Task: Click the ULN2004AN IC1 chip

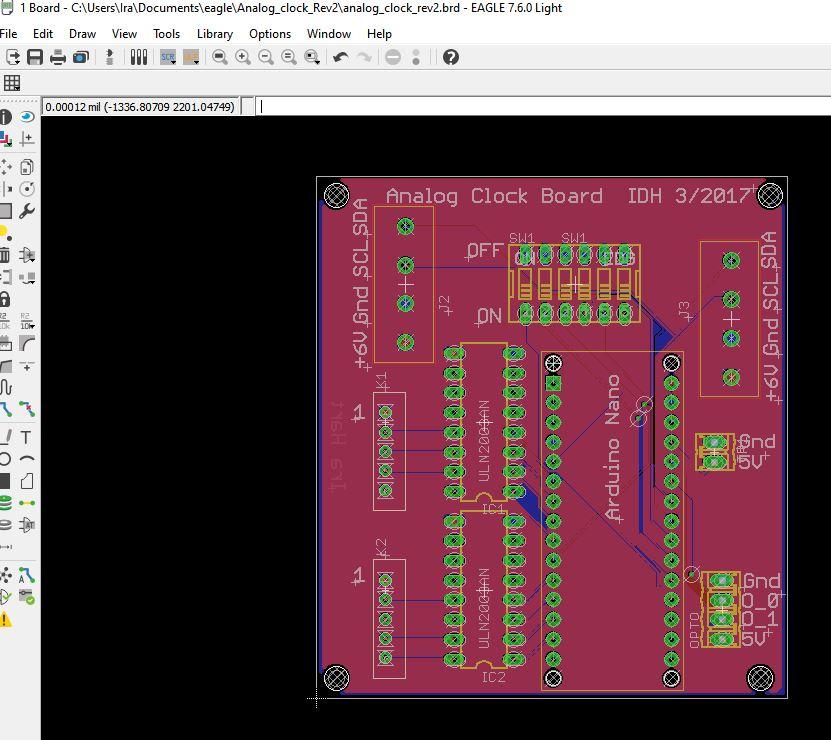Action: point(484,422)
